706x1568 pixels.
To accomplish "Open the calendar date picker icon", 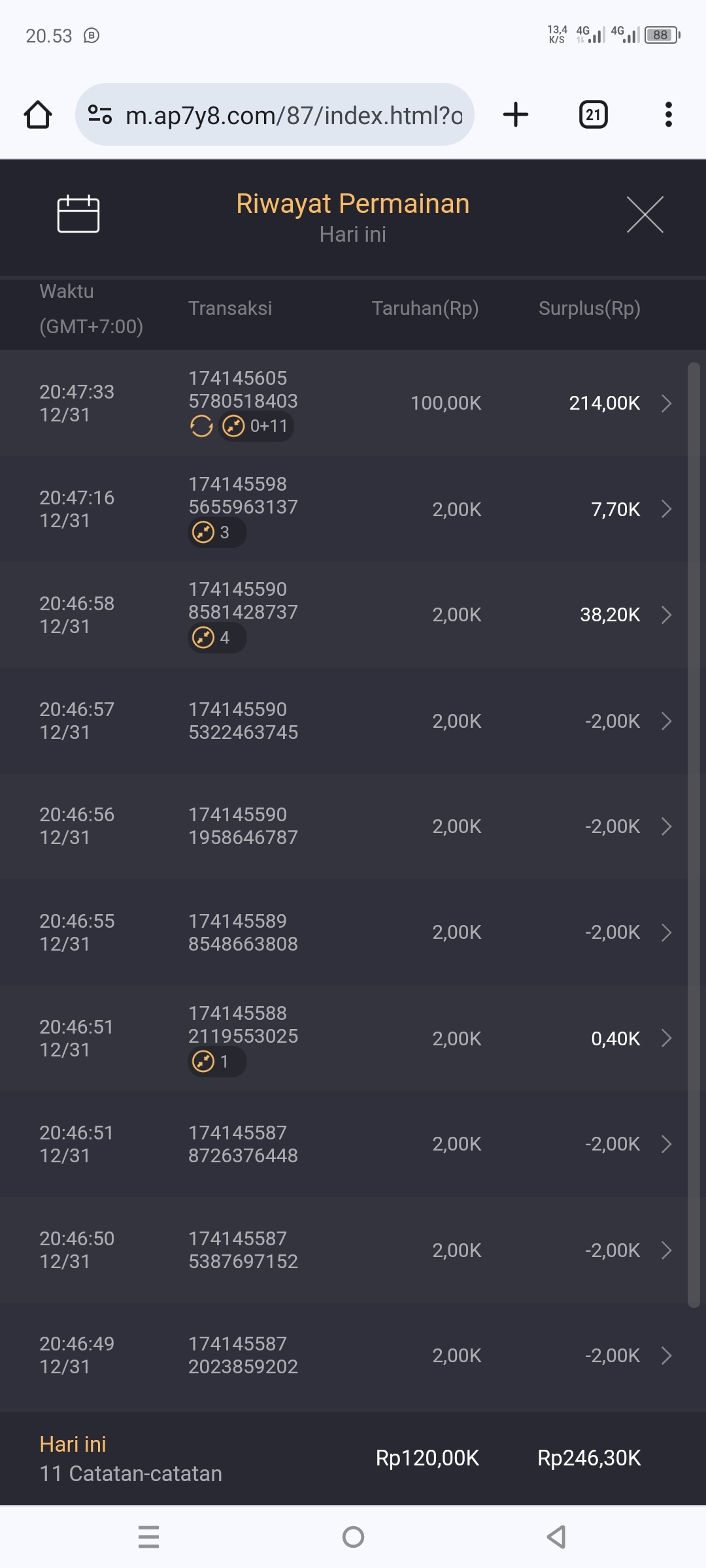I will tap(78, 214).
